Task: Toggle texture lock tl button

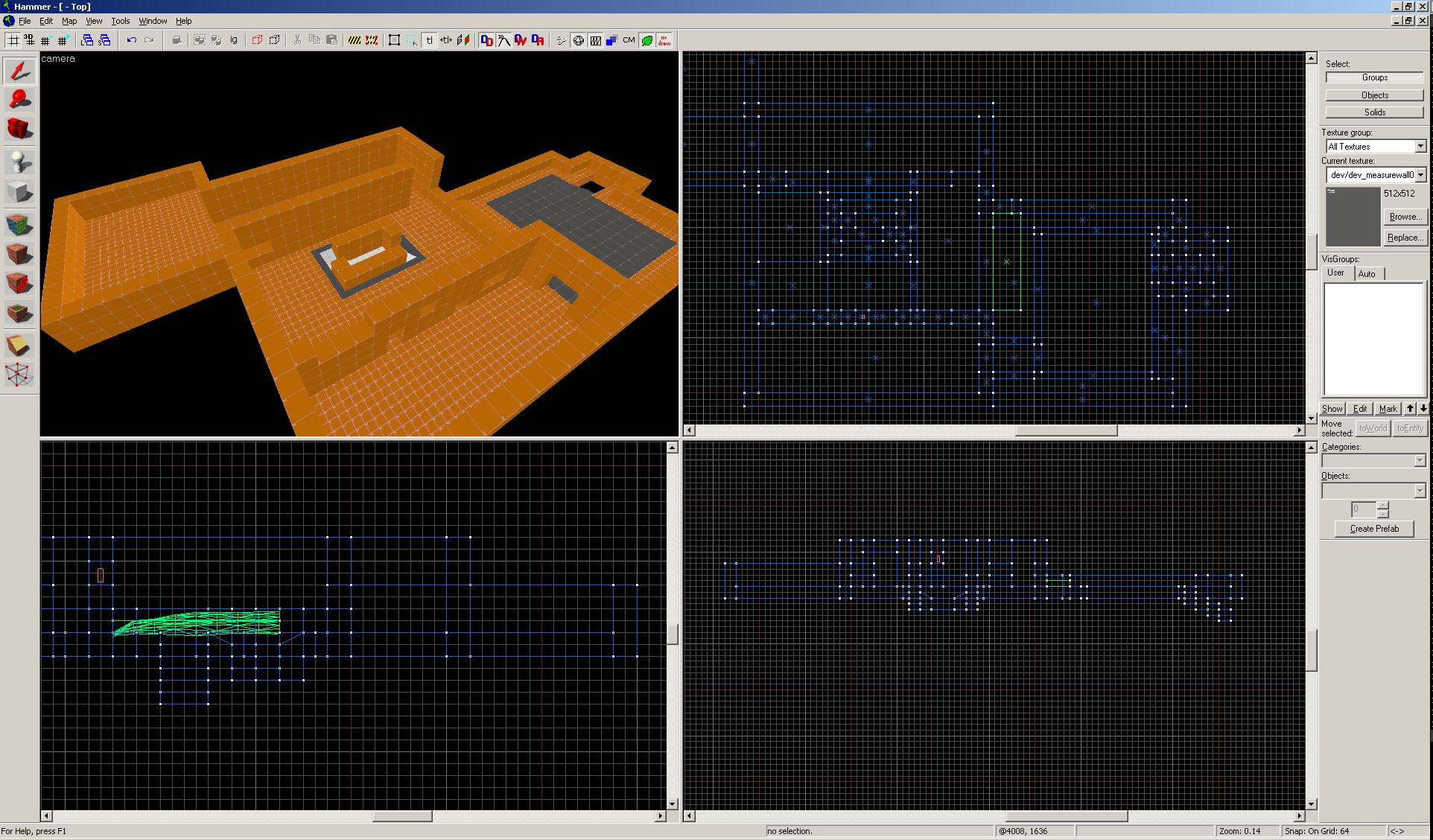Action: 430,40
